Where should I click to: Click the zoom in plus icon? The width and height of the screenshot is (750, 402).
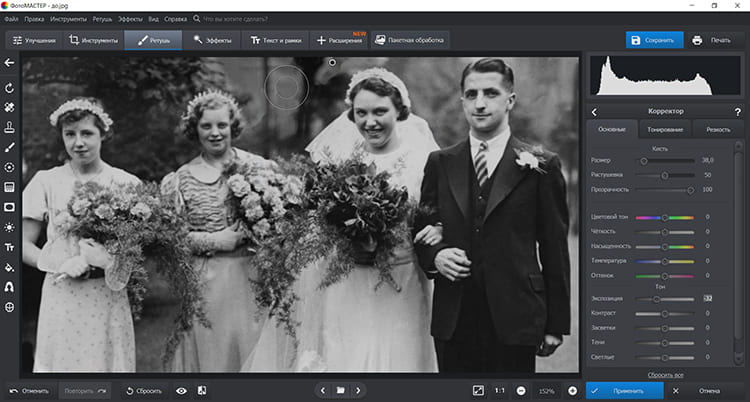[572, 390]
